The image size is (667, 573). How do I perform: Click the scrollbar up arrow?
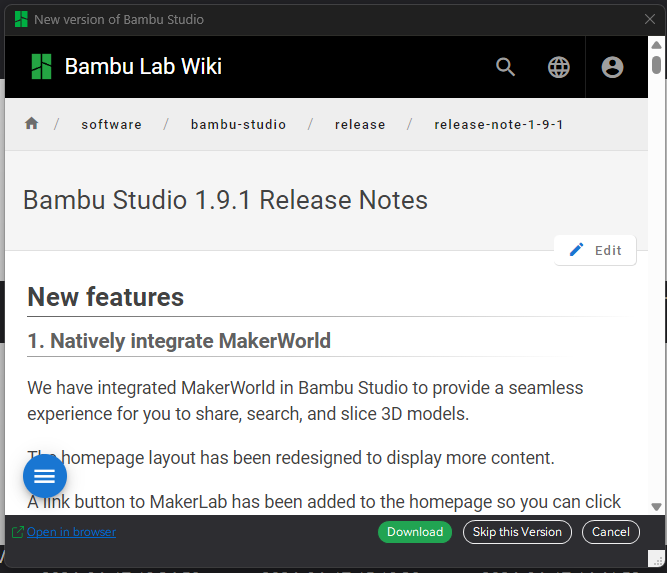point(656,45)
